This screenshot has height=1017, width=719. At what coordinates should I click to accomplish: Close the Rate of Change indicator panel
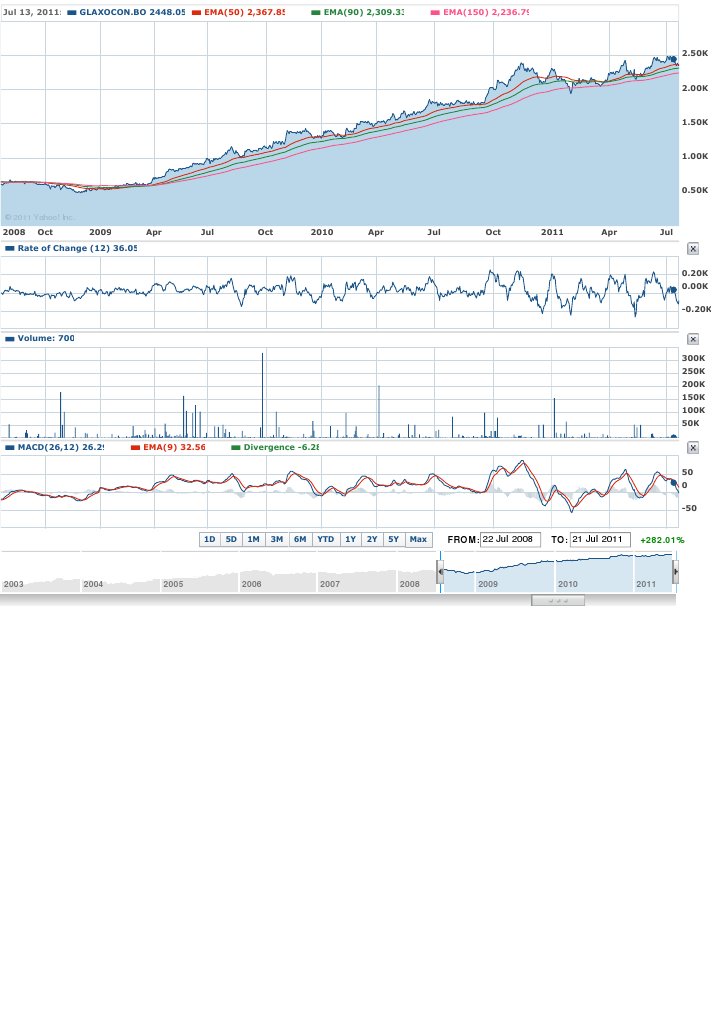pyautogui.click(x=693, y=248)
